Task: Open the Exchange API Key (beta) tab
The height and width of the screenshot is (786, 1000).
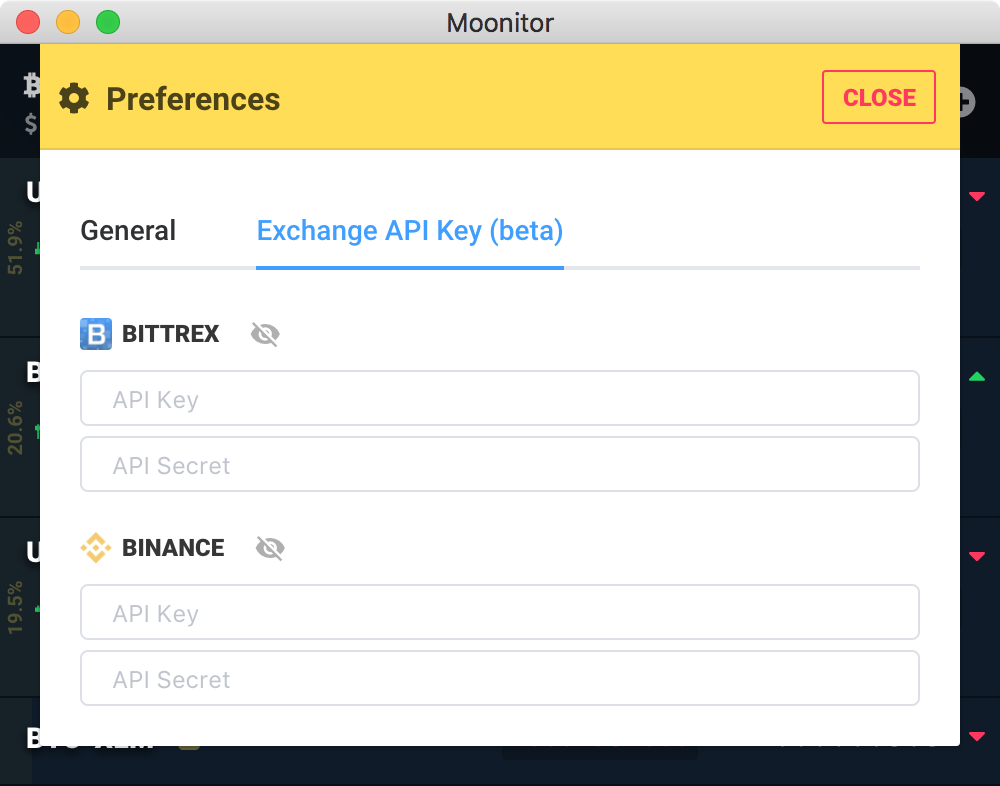Action: click(410, 231)
